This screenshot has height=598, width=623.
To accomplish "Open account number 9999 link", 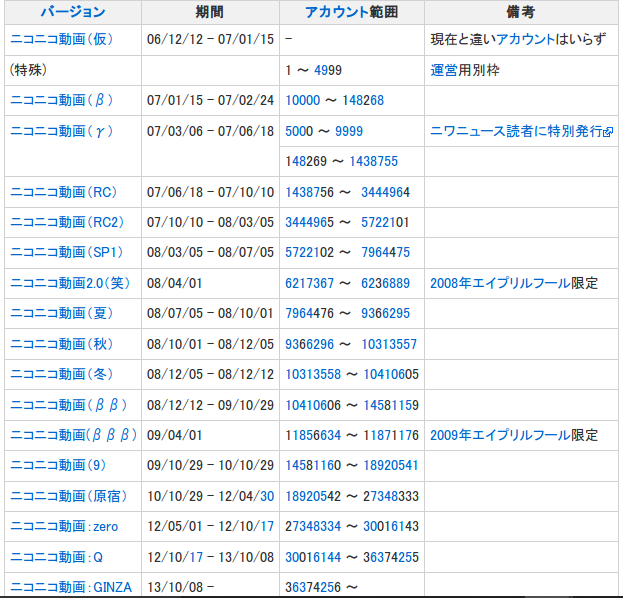I will (x=349, y=131).
